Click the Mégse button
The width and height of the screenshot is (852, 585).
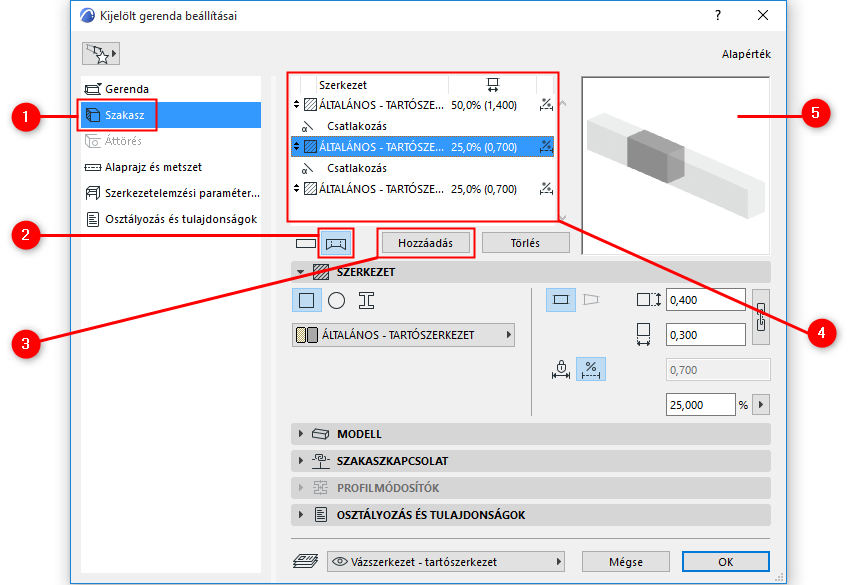[625, 562]
